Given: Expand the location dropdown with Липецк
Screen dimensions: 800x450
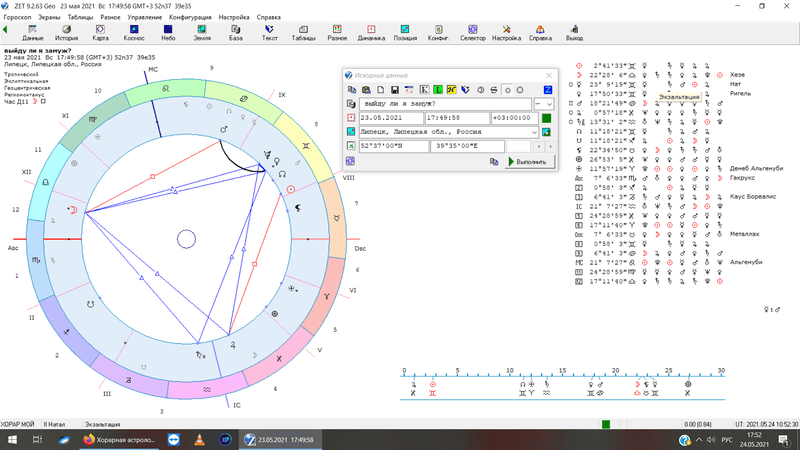Looking at the screenshot, I should [533, 132].
